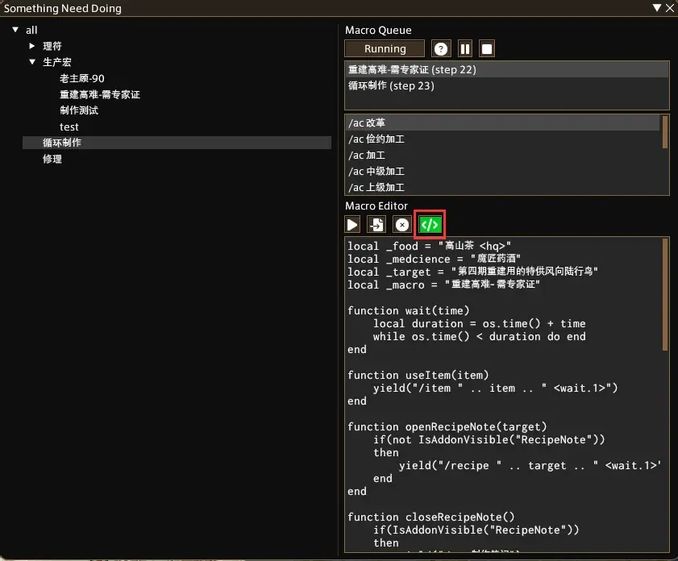Click the help question mark icon
Image resolution: width=678 pixels, height=561 pixels.
(441, 48)
